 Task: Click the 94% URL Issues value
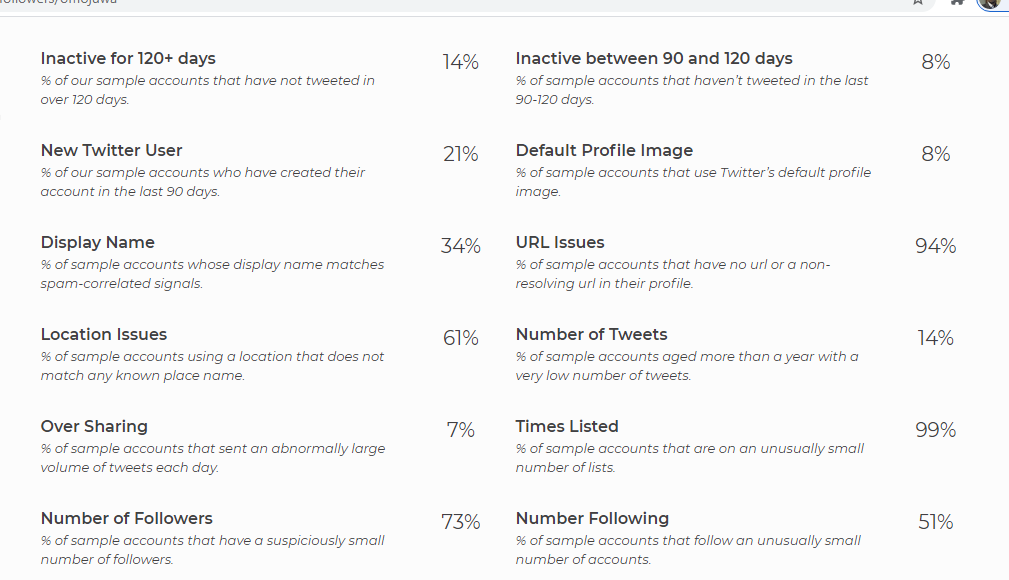tap(935, 246)
